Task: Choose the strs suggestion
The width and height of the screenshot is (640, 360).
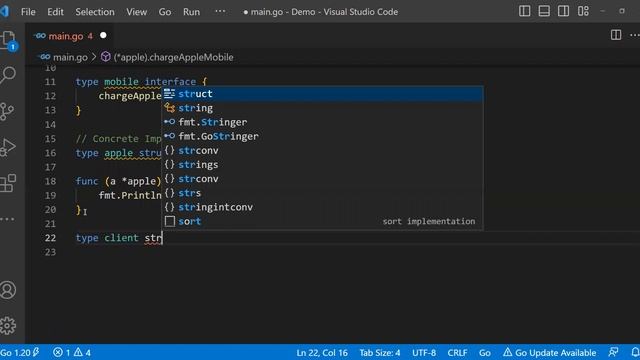Action: (x=322, y=193)
